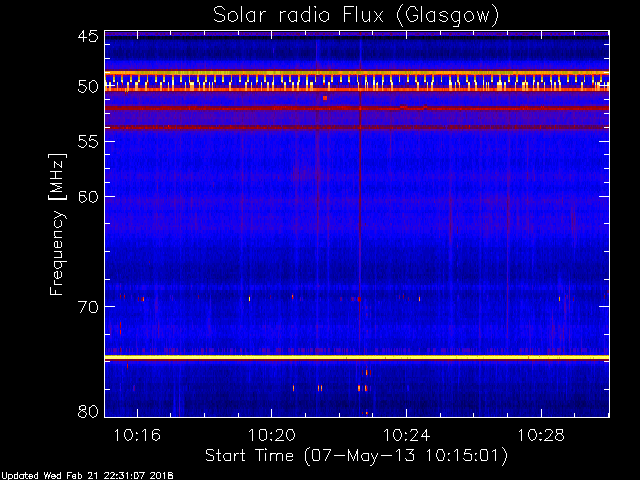Click the 60 MHz frequency tick label
This screenshot has width=640, height=480.
tap(87, 197)
